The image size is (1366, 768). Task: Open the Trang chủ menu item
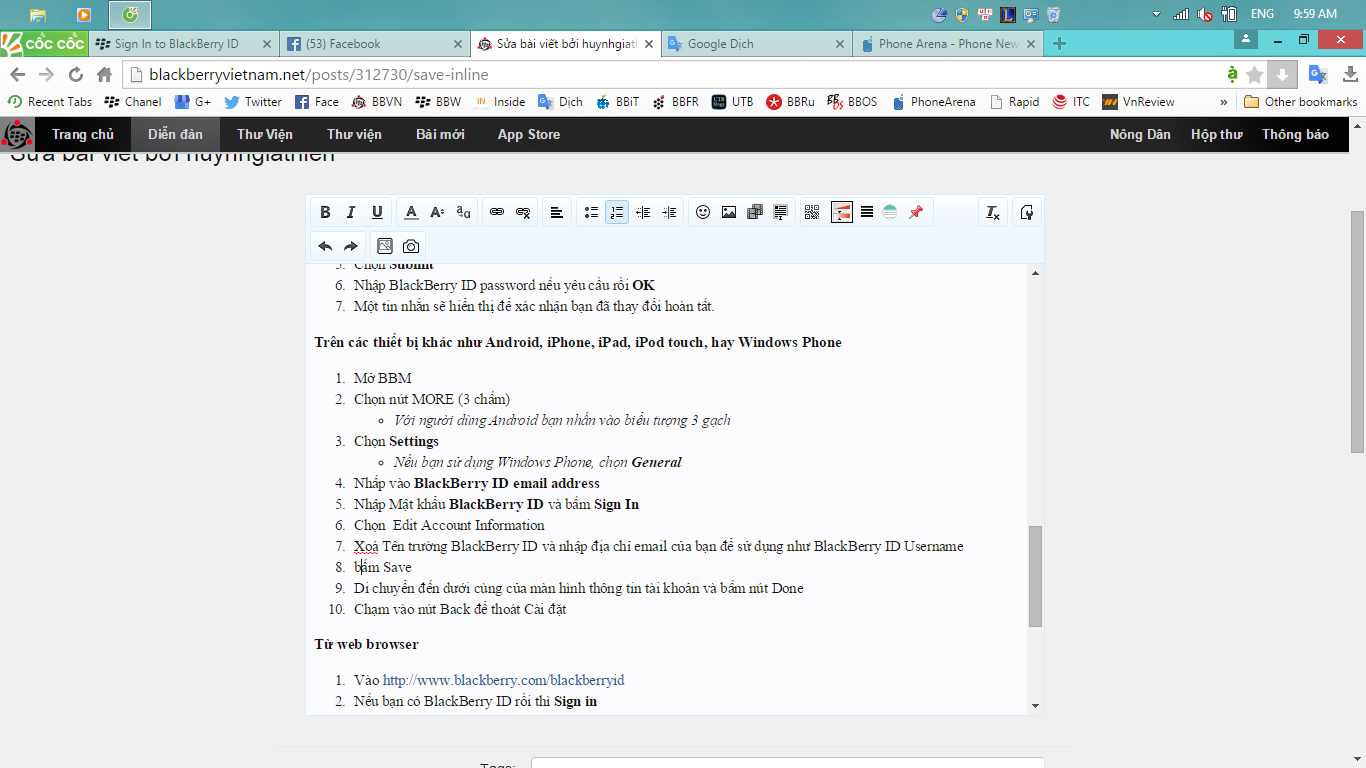83,134
